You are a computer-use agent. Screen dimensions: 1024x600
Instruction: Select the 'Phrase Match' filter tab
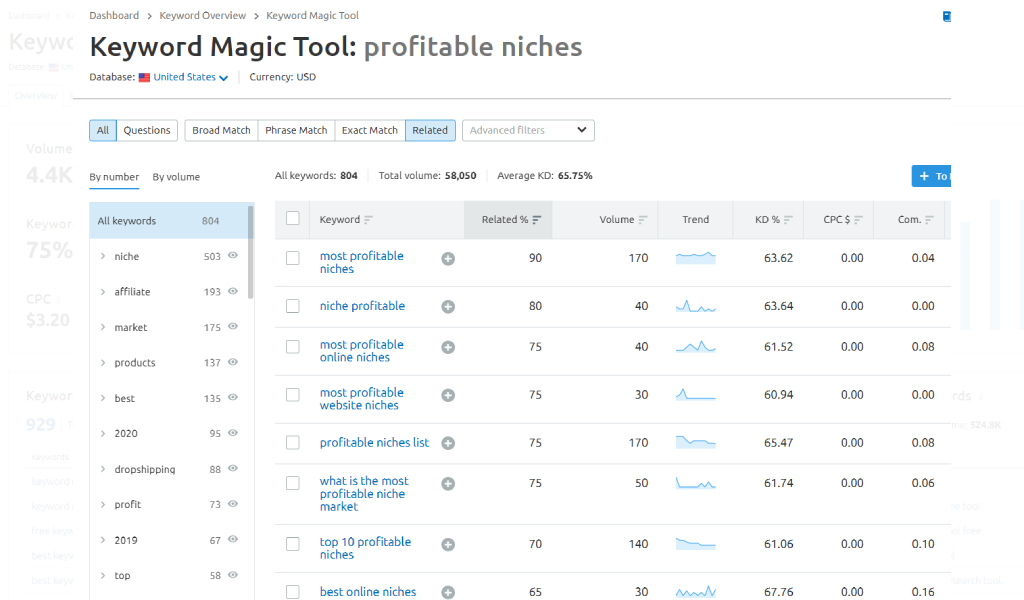296,130
